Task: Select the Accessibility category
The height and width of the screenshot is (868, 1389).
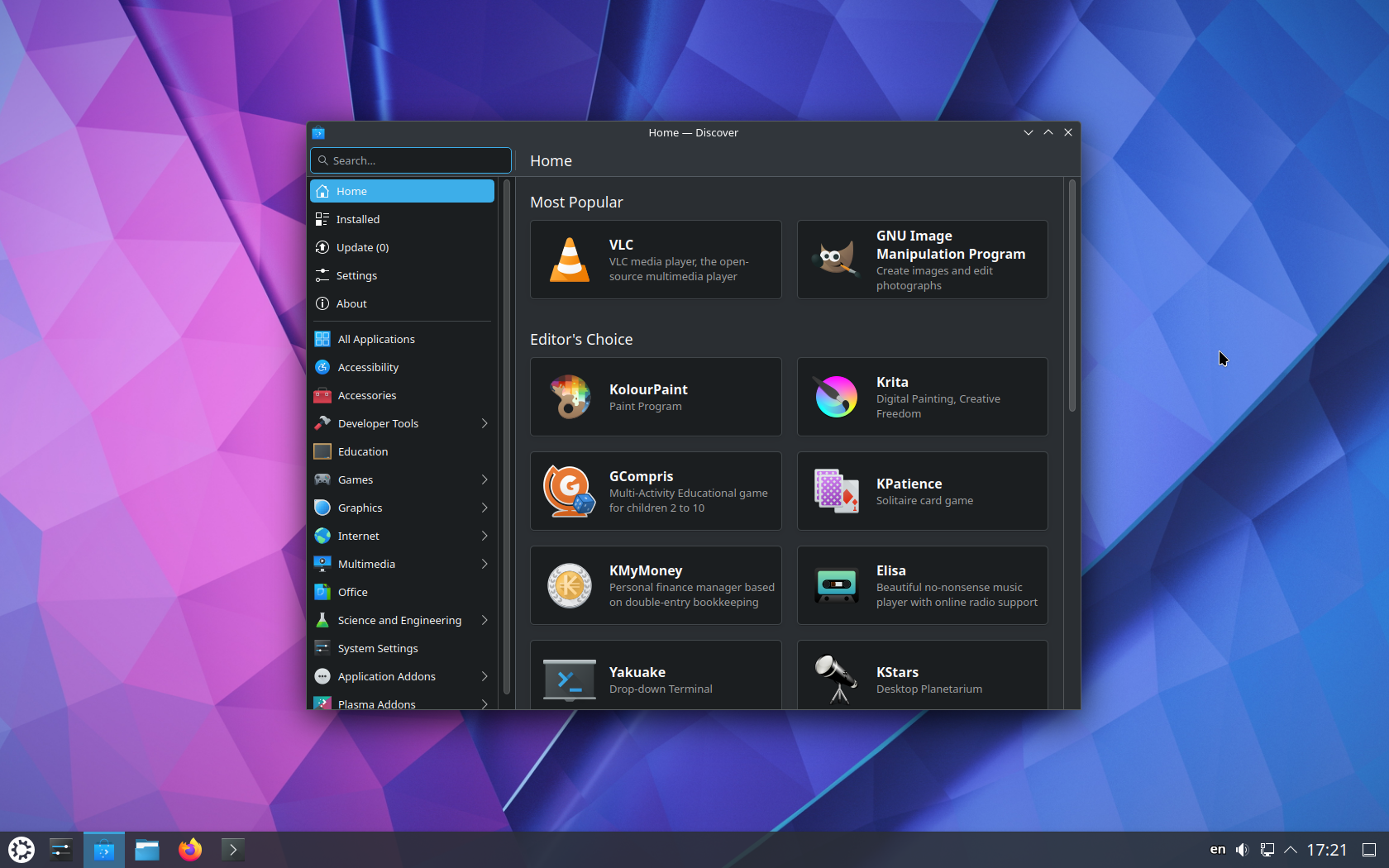Action: pos(402,367)
